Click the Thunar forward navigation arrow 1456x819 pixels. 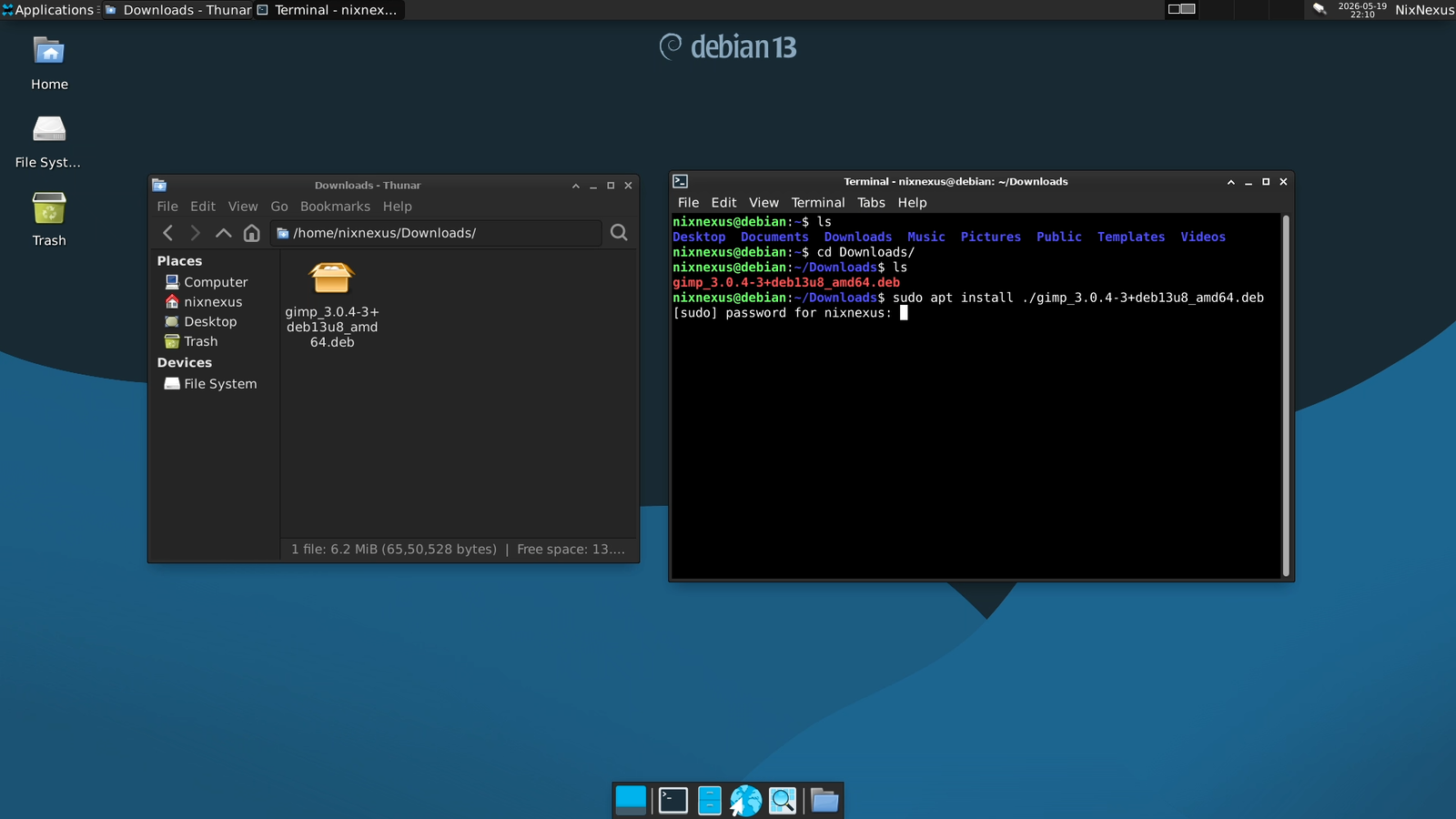[195, 233]
